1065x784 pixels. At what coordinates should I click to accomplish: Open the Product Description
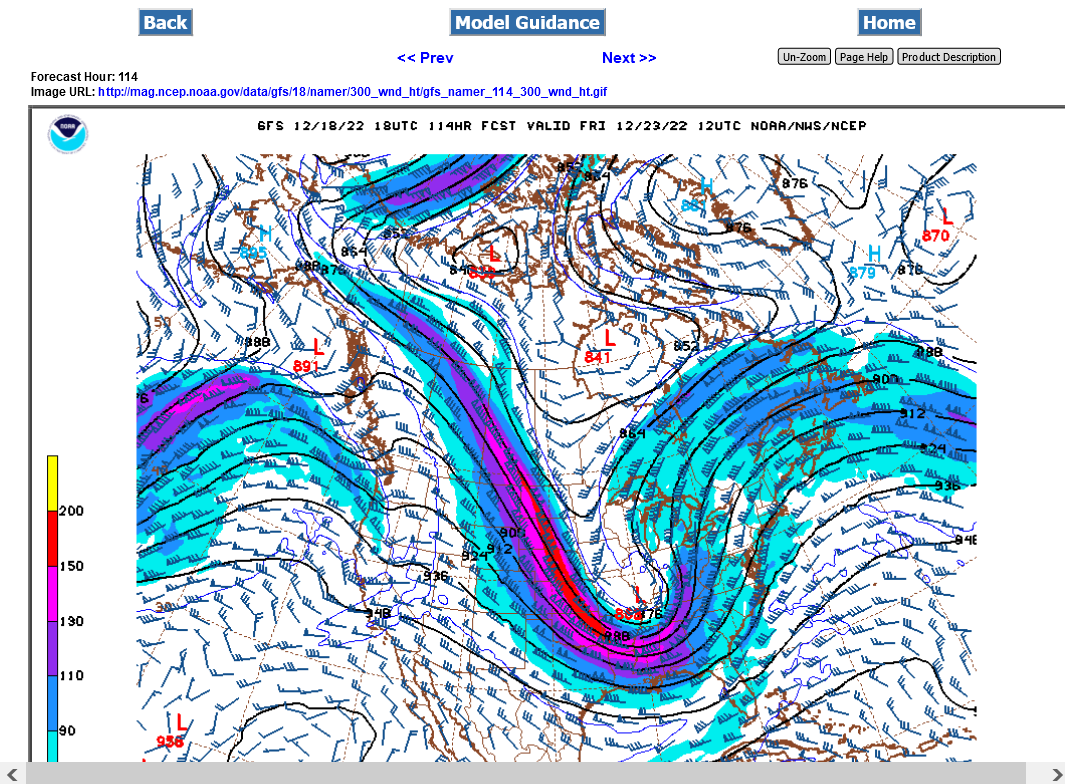coord(949,57)
